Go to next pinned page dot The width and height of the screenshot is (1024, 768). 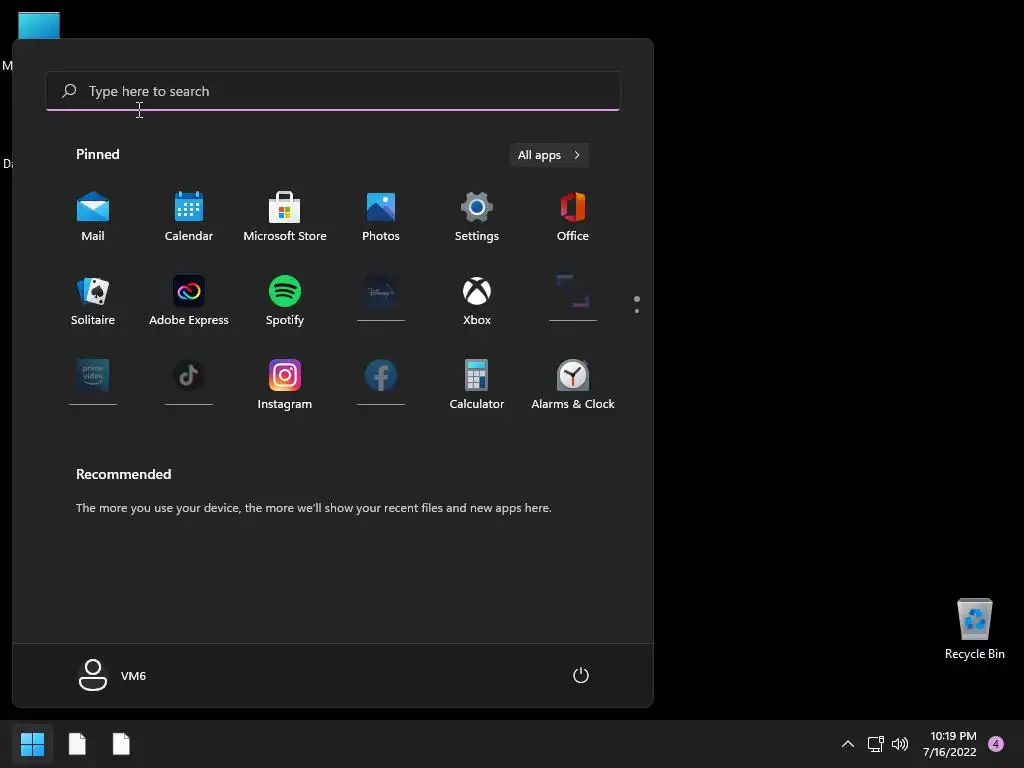(637, 311)
